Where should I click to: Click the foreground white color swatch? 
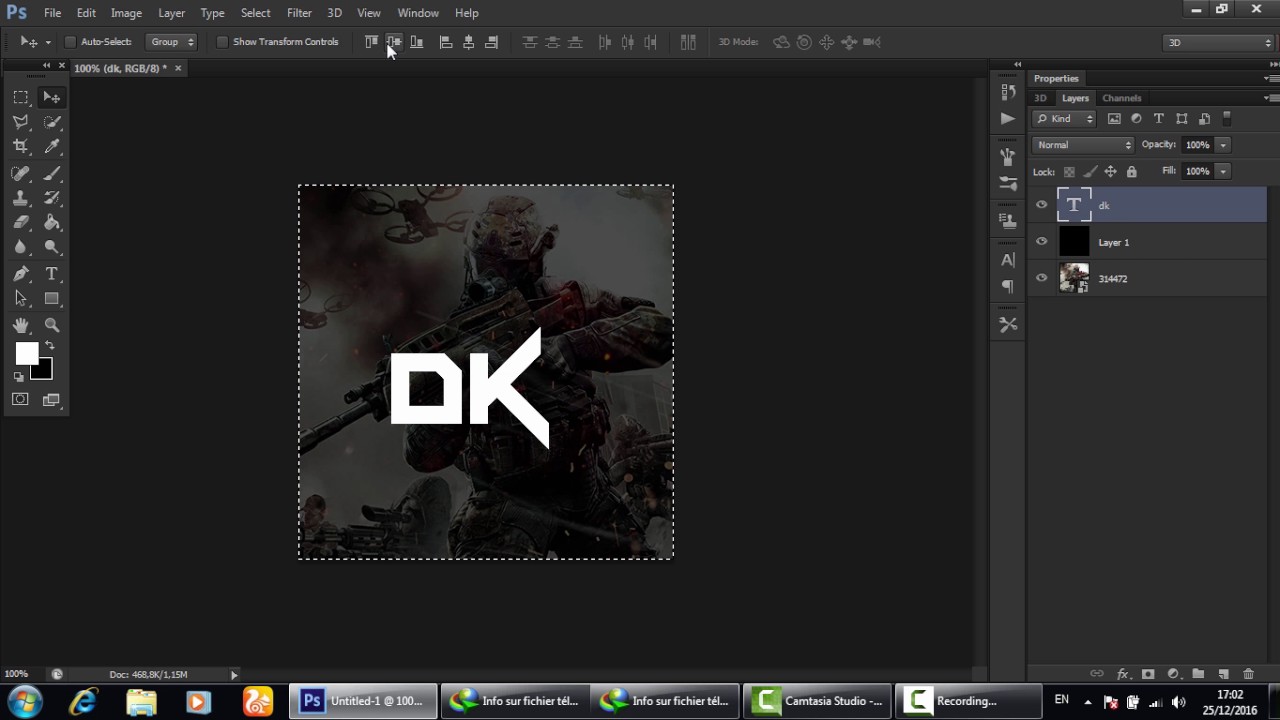(27, 353)
